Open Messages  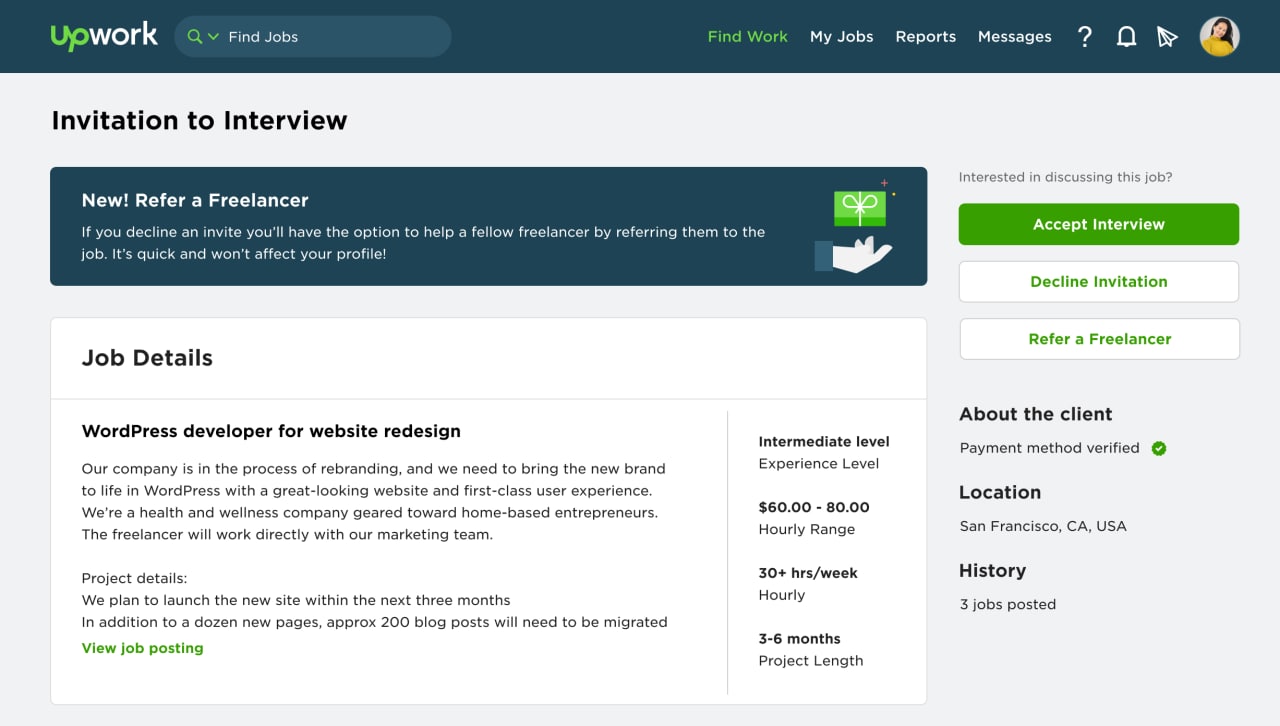point(1014,37)
